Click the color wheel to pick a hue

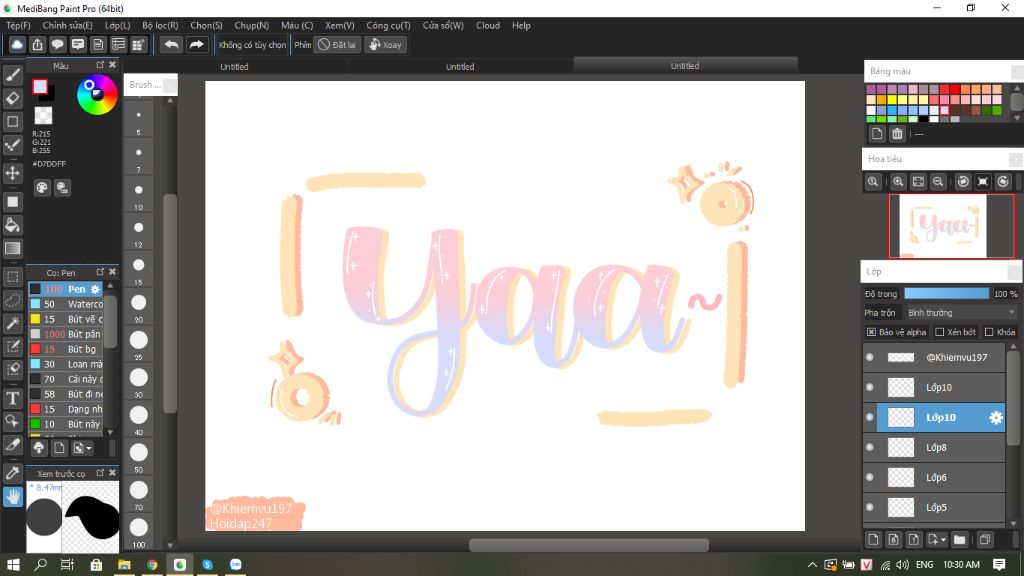point(97,95)
